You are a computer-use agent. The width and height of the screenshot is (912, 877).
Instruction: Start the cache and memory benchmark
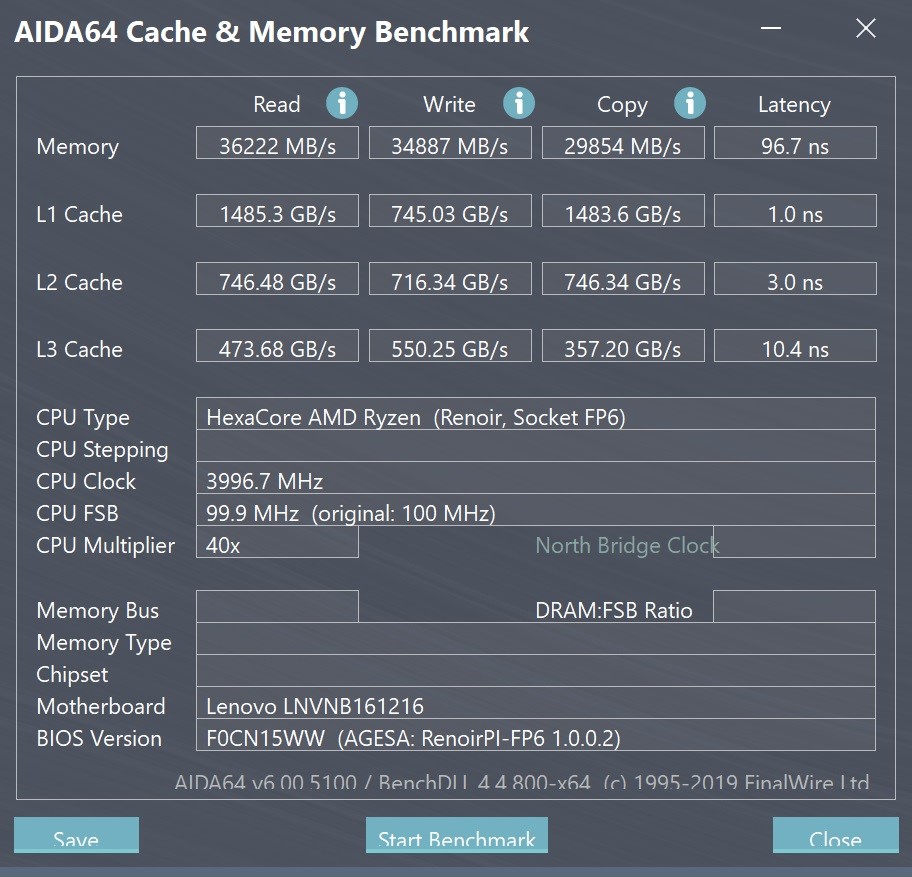coord(457,835)
